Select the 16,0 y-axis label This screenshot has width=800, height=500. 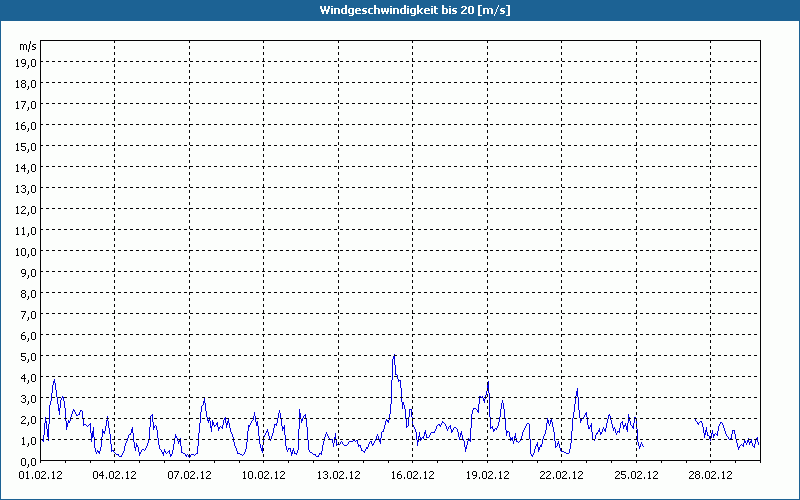(x=26, y=126)
